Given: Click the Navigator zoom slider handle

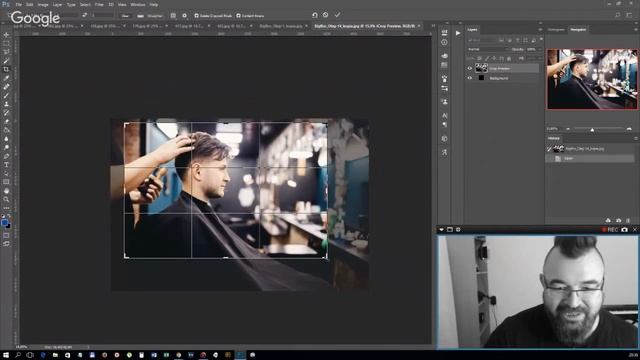Looking at the screenshot, I should [592, 129].
